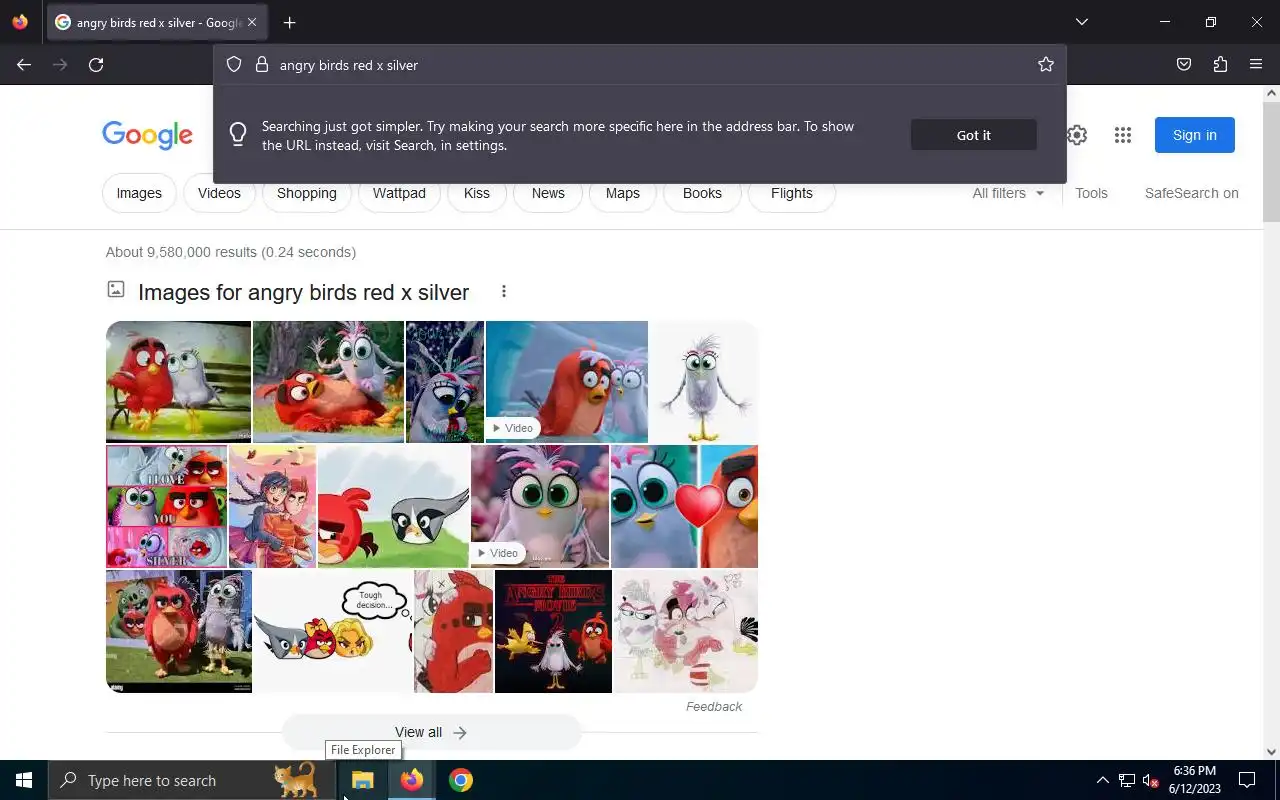Show hidden tray icons chevron
The image size is (1280, 800).
1102,780
